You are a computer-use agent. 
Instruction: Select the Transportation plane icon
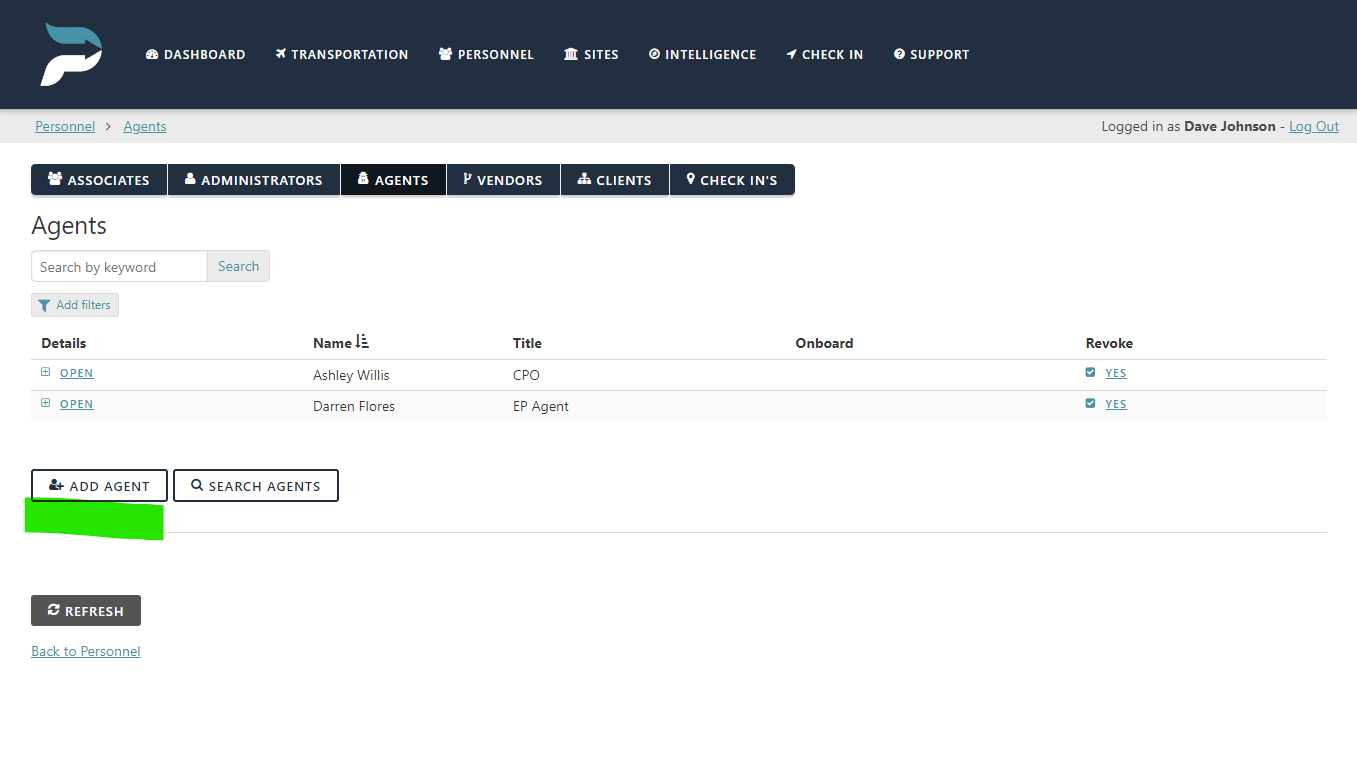[281, 54]
